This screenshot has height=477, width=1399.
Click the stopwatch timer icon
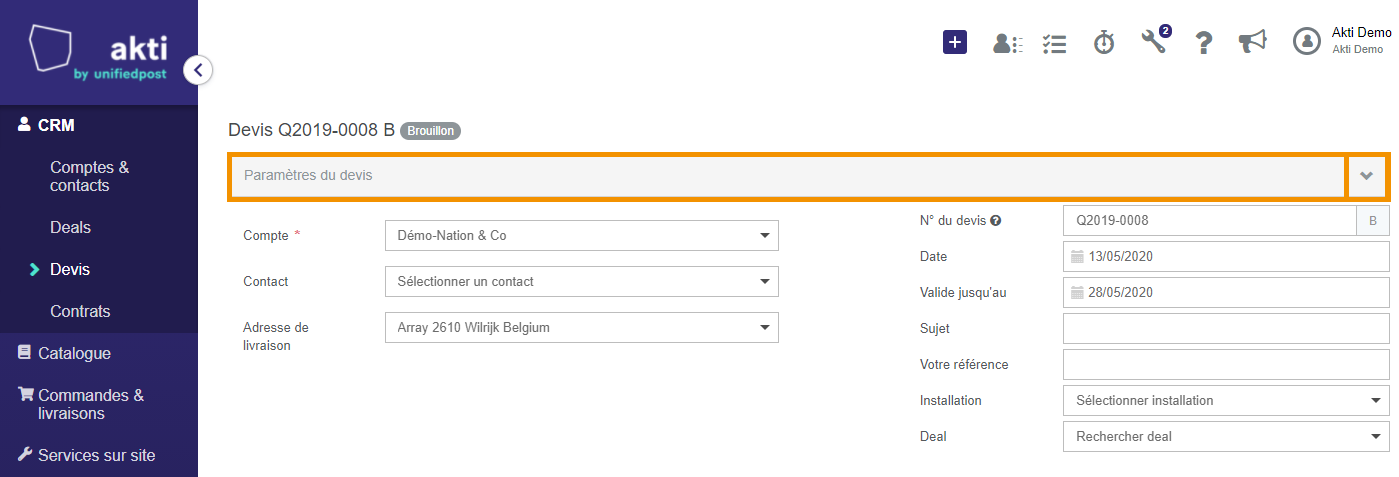tap(1104, 42)
